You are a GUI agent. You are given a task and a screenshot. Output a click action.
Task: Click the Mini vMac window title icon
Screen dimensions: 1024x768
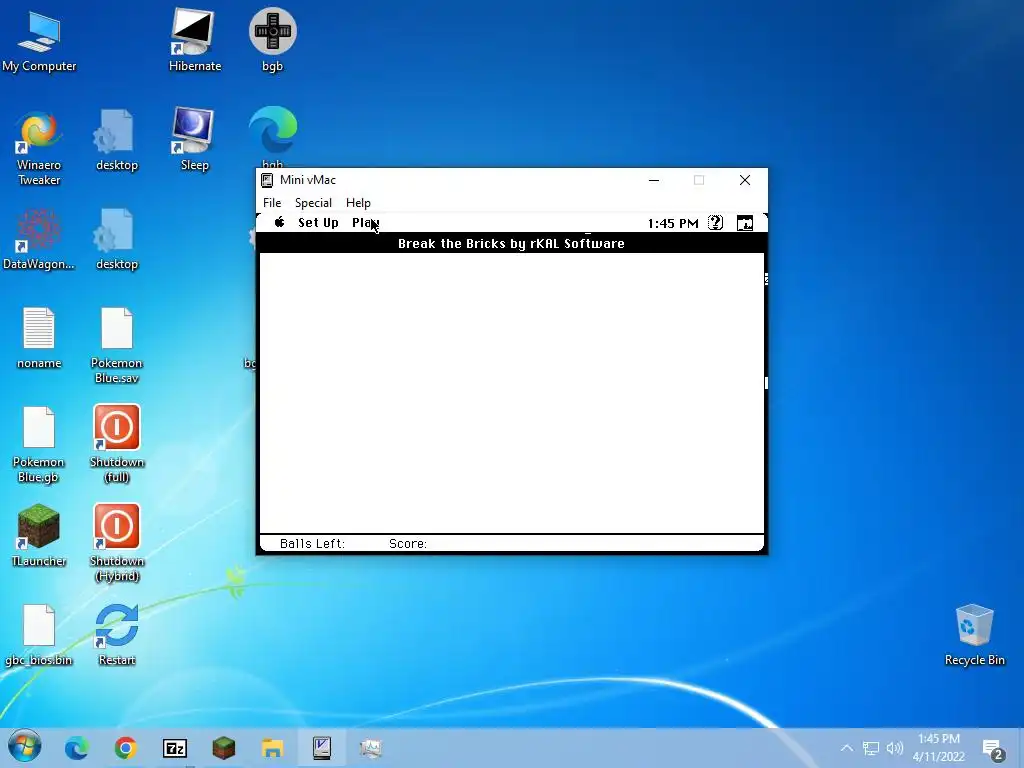266,180
